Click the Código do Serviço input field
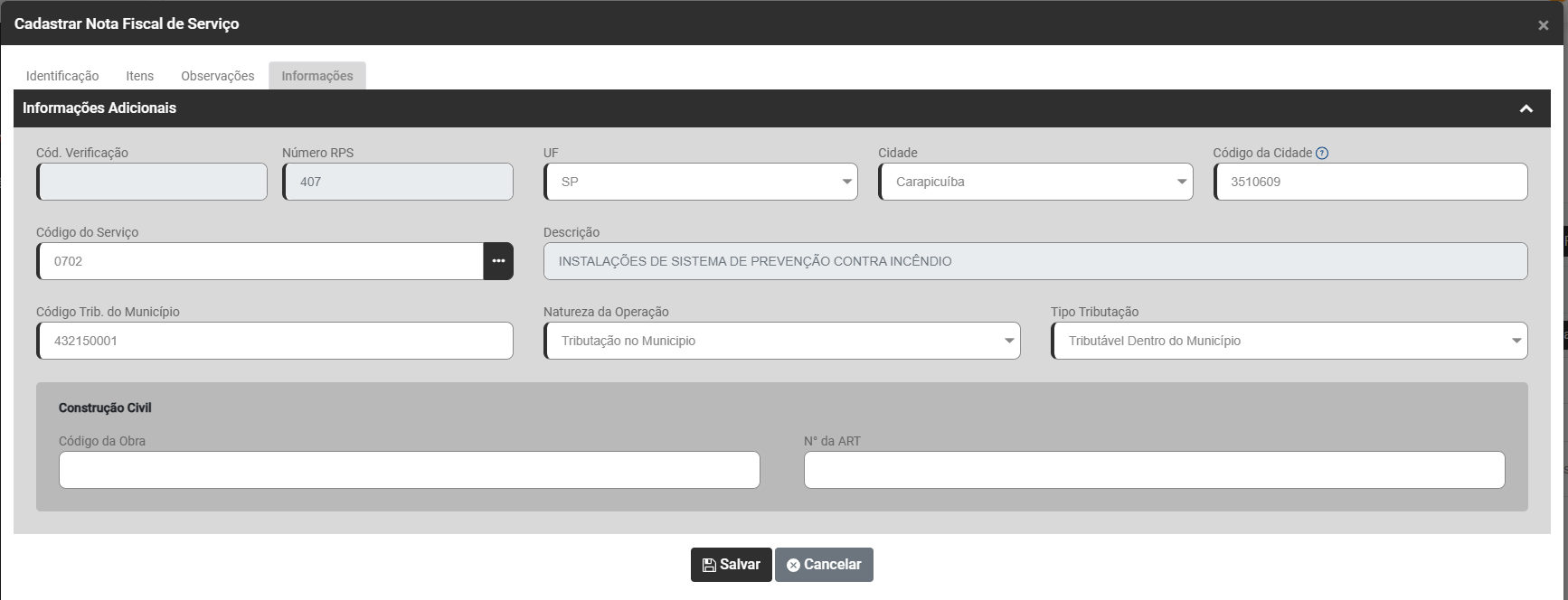 260,261
